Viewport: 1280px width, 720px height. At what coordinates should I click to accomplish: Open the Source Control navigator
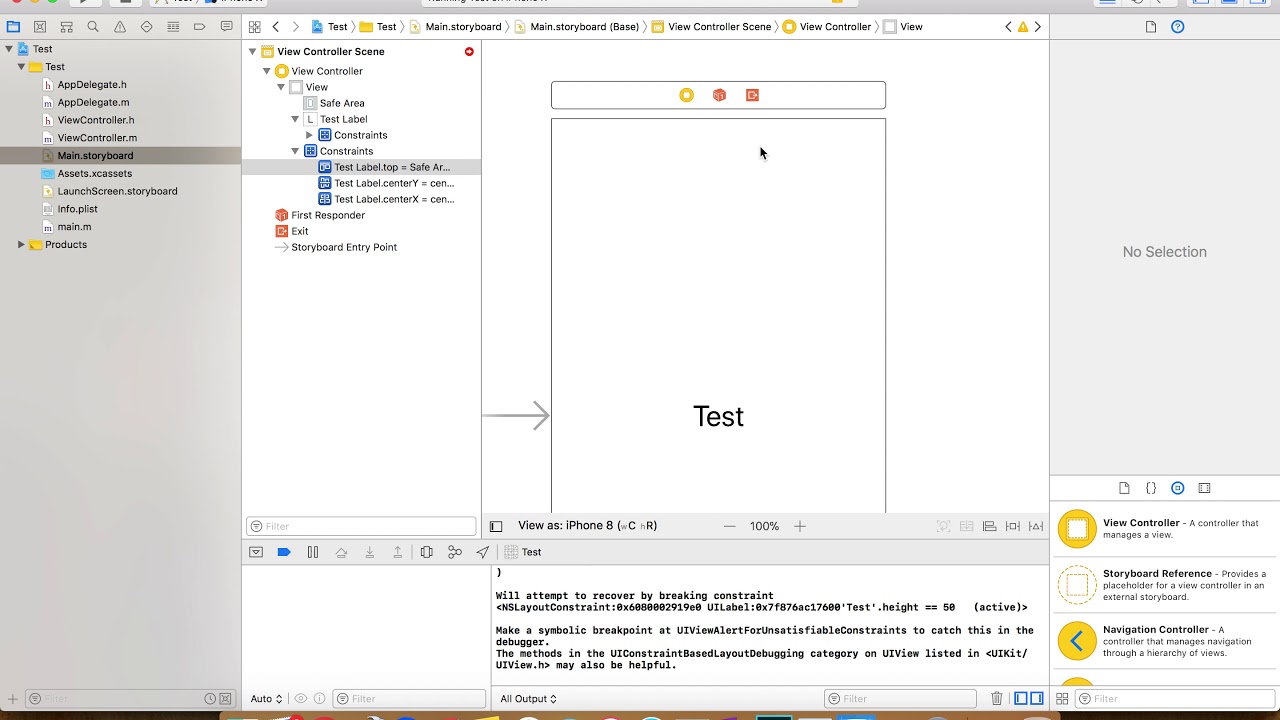[40, 27]
